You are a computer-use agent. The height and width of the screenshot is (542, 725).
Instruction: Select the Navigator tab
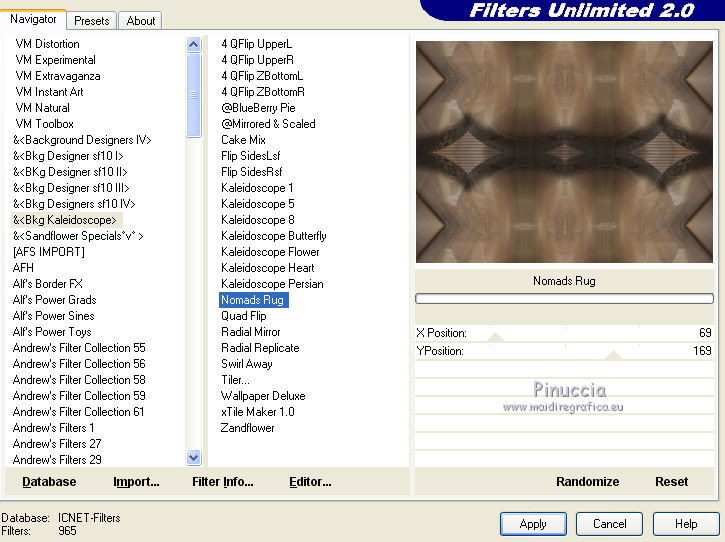point(33,19)
